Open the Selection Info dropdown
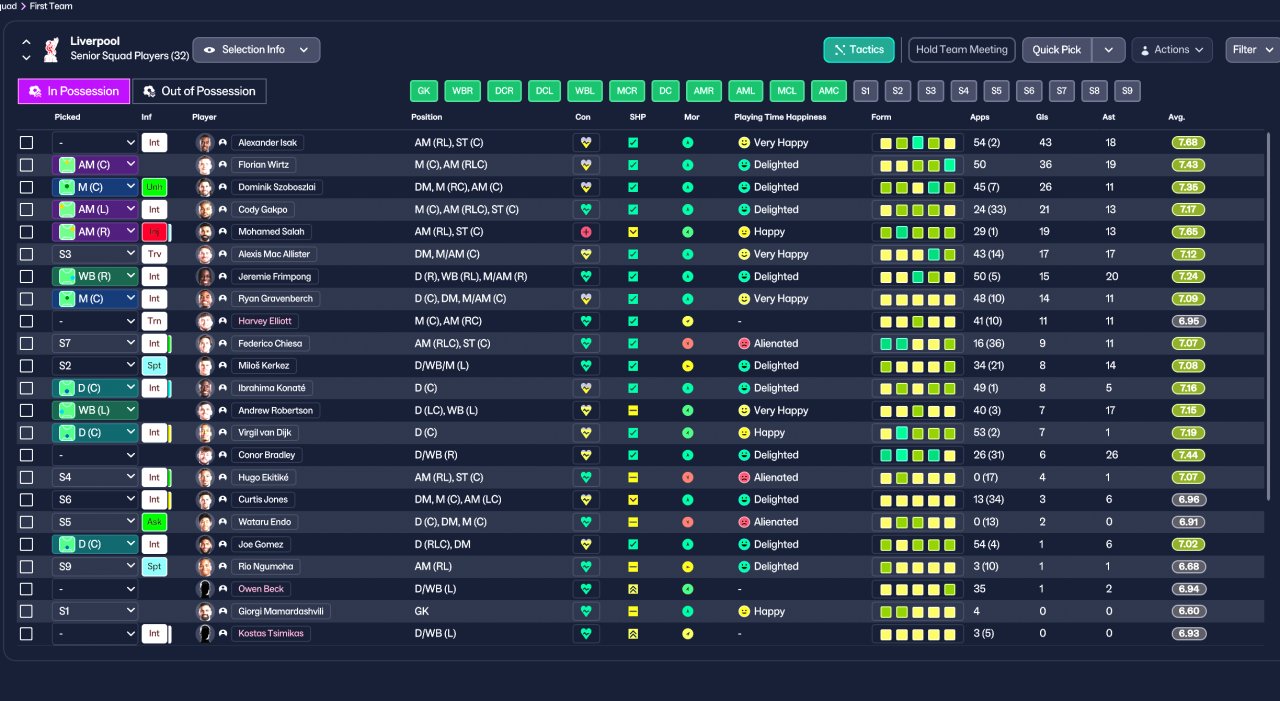This screenshot has height=701, width=1280. 256,50
